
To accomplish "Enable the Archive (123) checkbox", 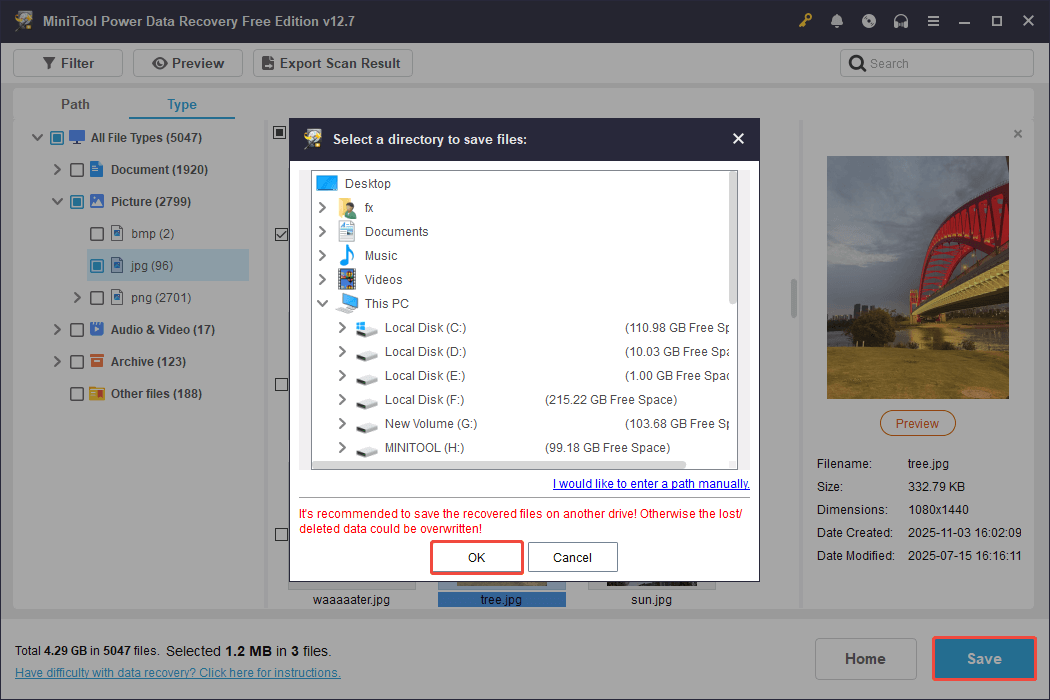I will click(76, 361).
